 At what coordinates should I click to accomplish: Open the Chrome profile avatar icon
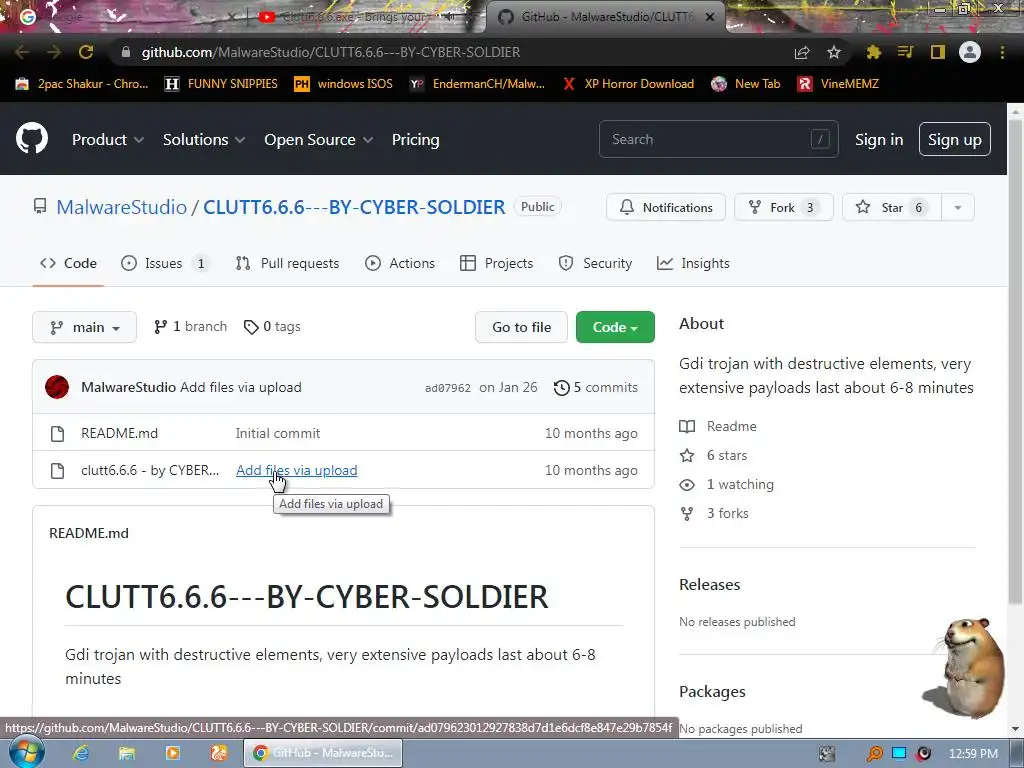(x=970, y=52)
